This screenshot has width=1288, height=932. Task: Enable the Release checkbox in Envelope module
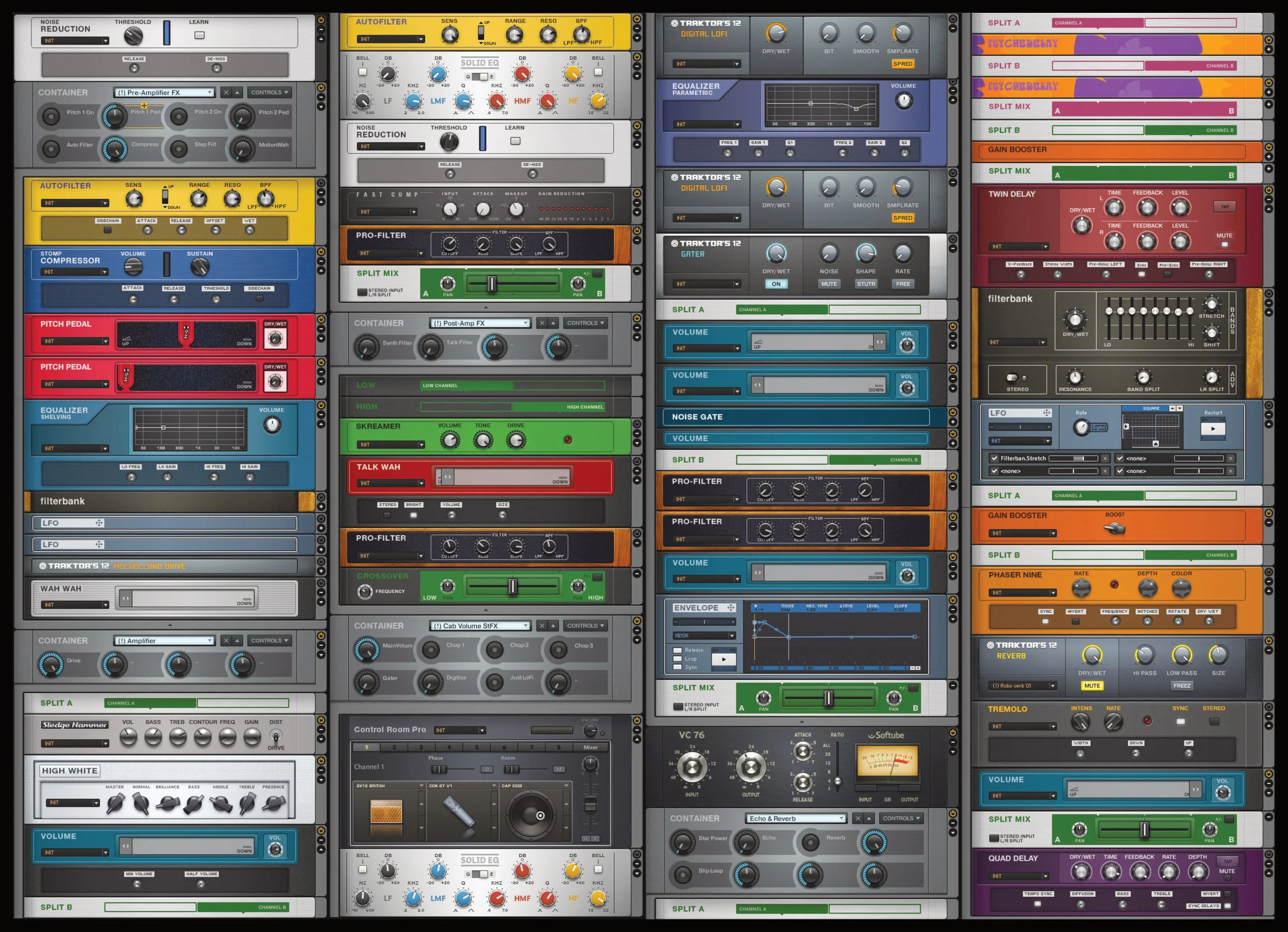[677, 650]
